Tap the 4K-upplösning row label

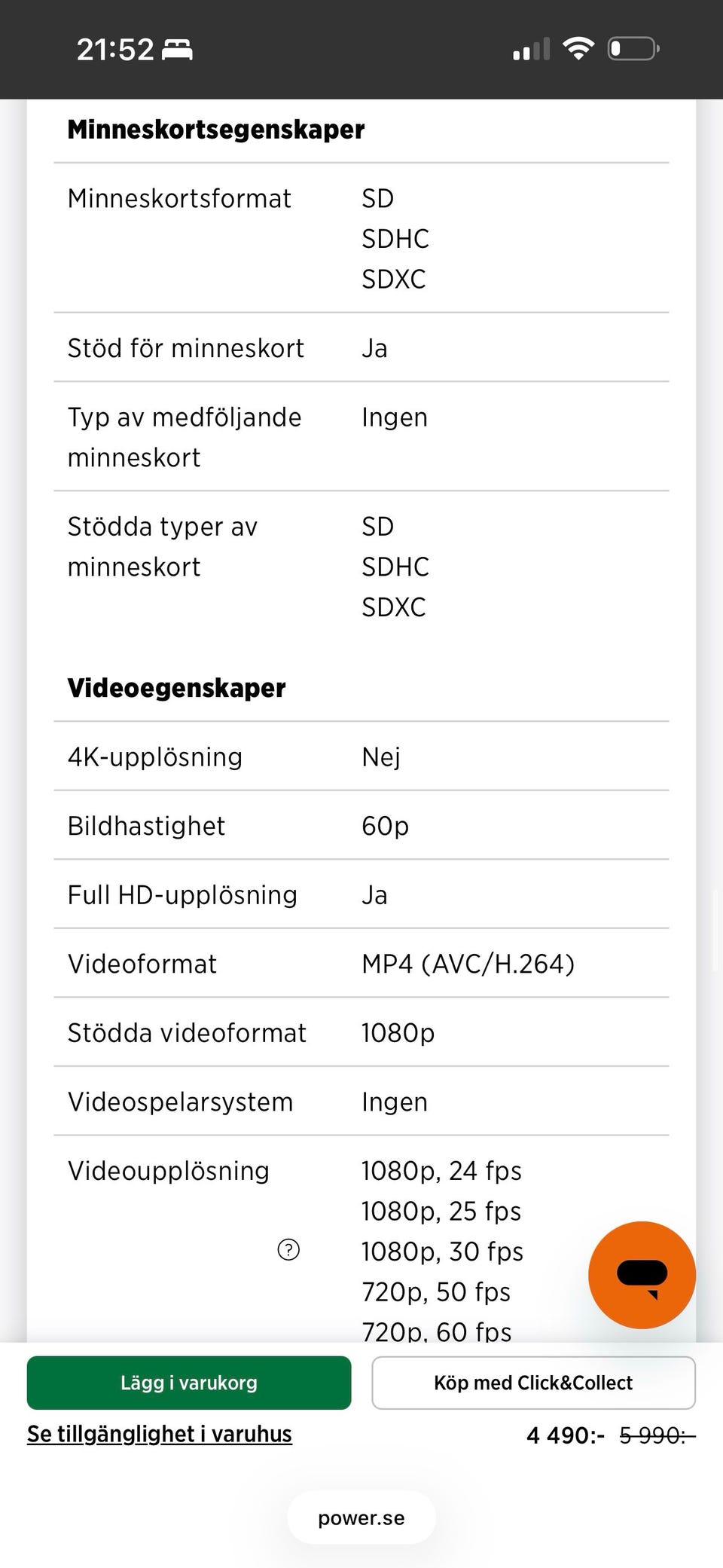tap(155, 756)
